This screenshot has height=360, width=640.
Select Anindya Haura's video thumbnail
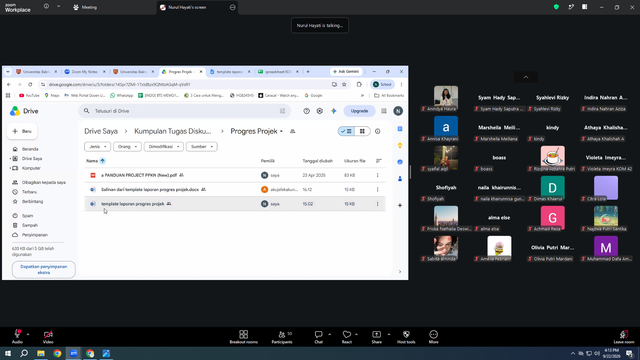[446, 97]
